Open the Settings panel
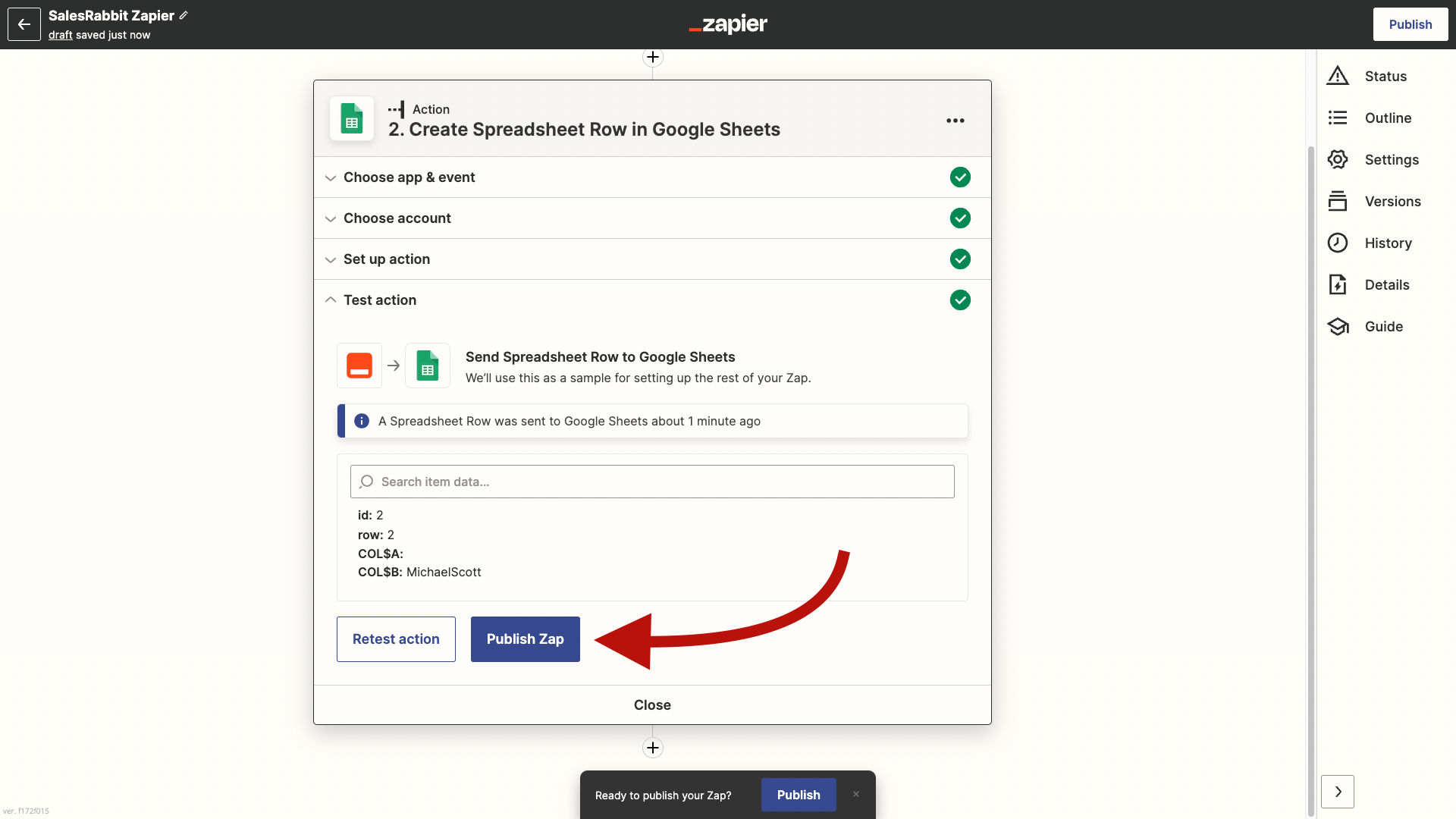Screen dimensions: 1456x819 pyautogui.click(x=1392, y=159)
